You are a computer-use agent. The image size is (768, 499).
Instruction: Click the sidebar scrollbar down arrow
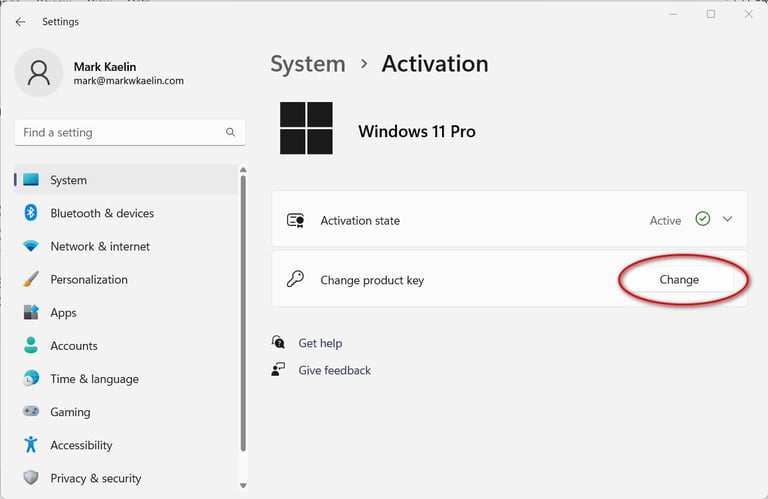tap(242, 486)
